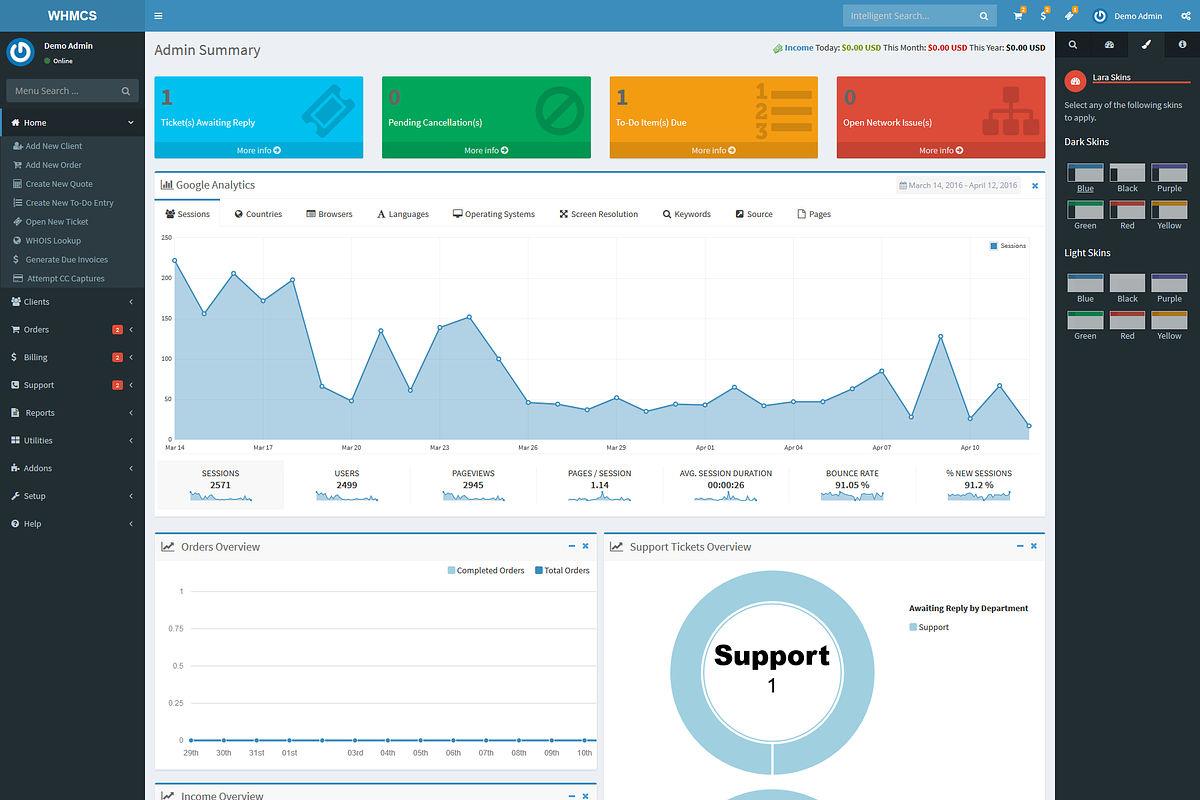Click the search magnifier in Intelligent Search

point(984,16)
